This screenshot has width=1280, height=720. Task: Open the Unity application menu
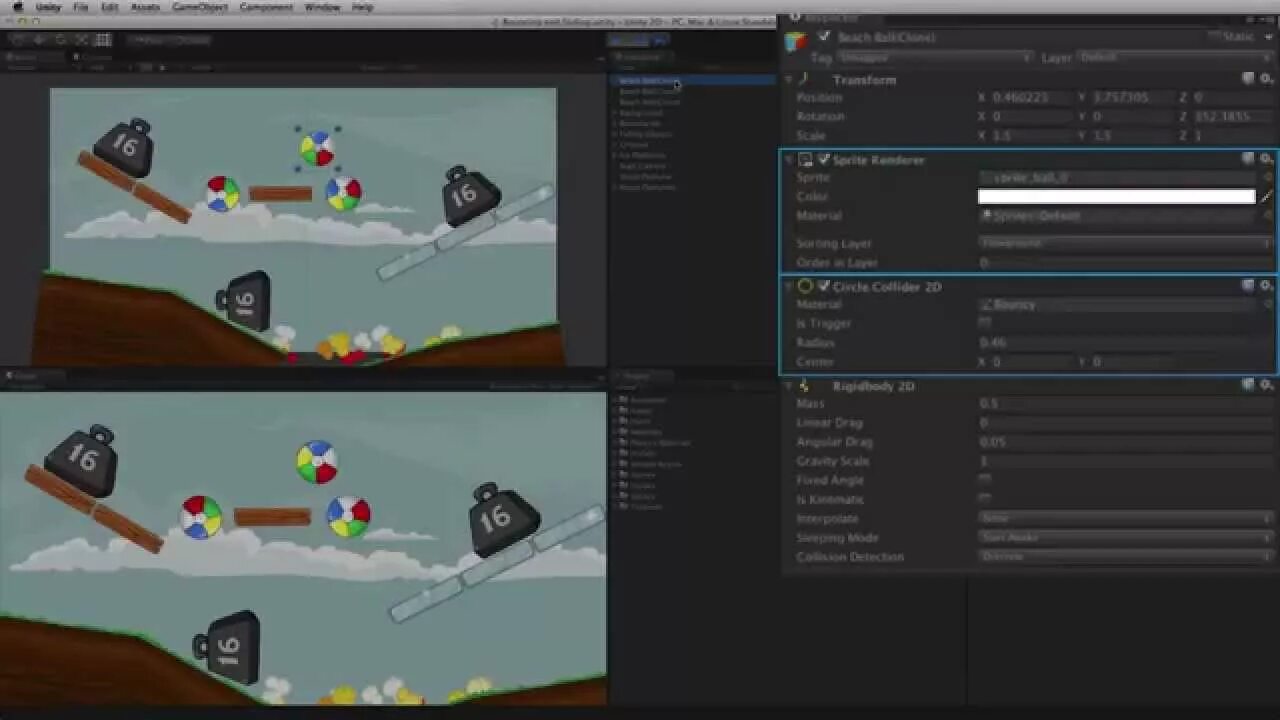(48, 7)
